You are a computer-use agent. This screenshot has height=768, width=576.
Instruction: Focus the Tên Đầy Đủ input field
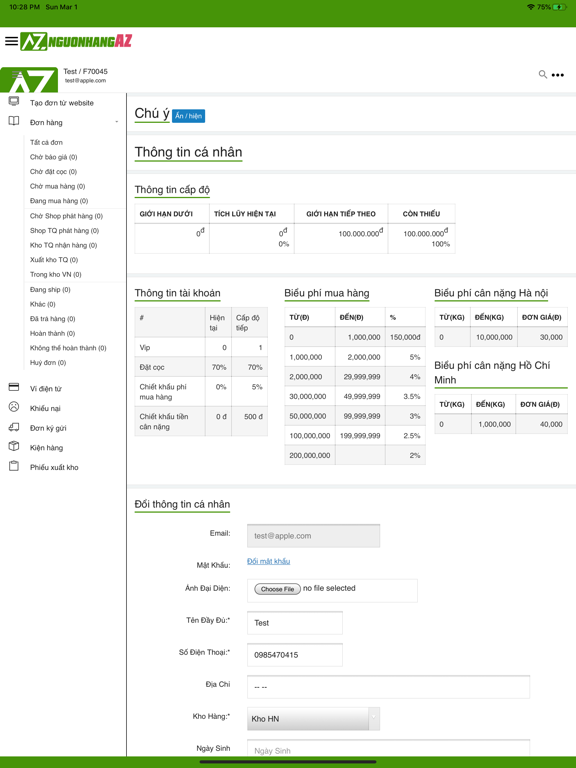click(295, 623)
